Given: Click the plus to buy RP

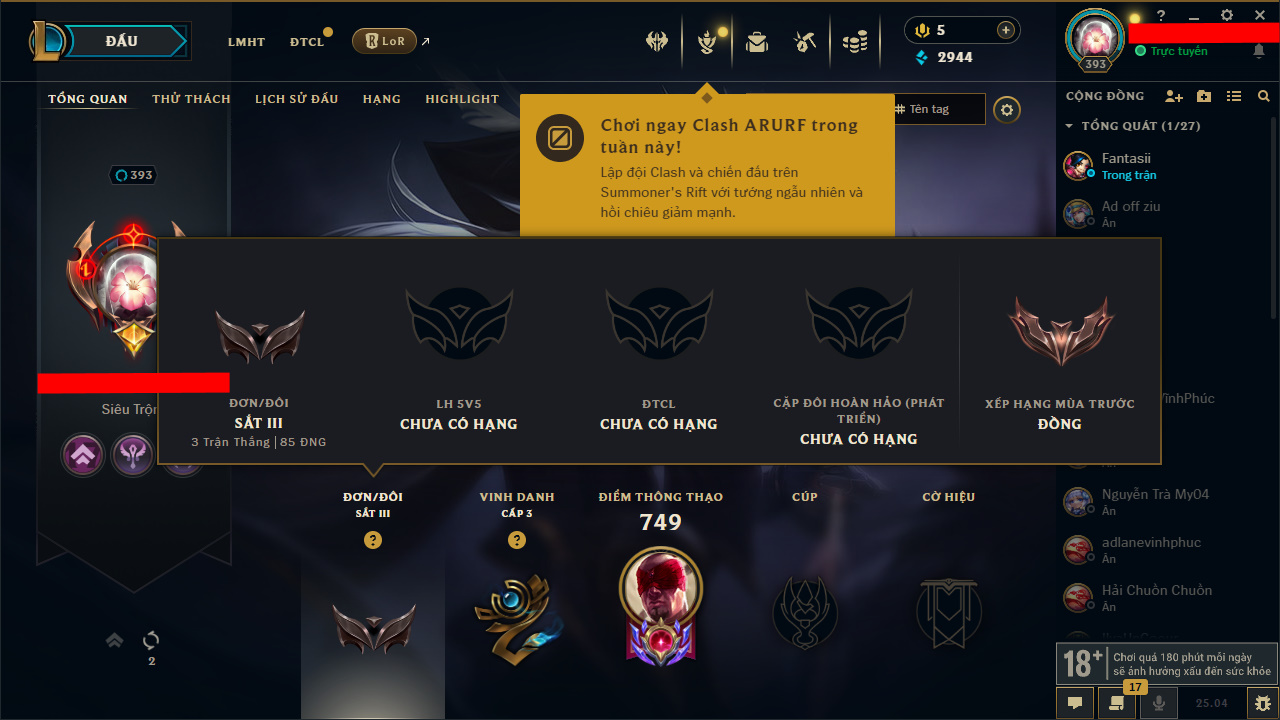Looking at the screenshot, I should (1006, 30).
